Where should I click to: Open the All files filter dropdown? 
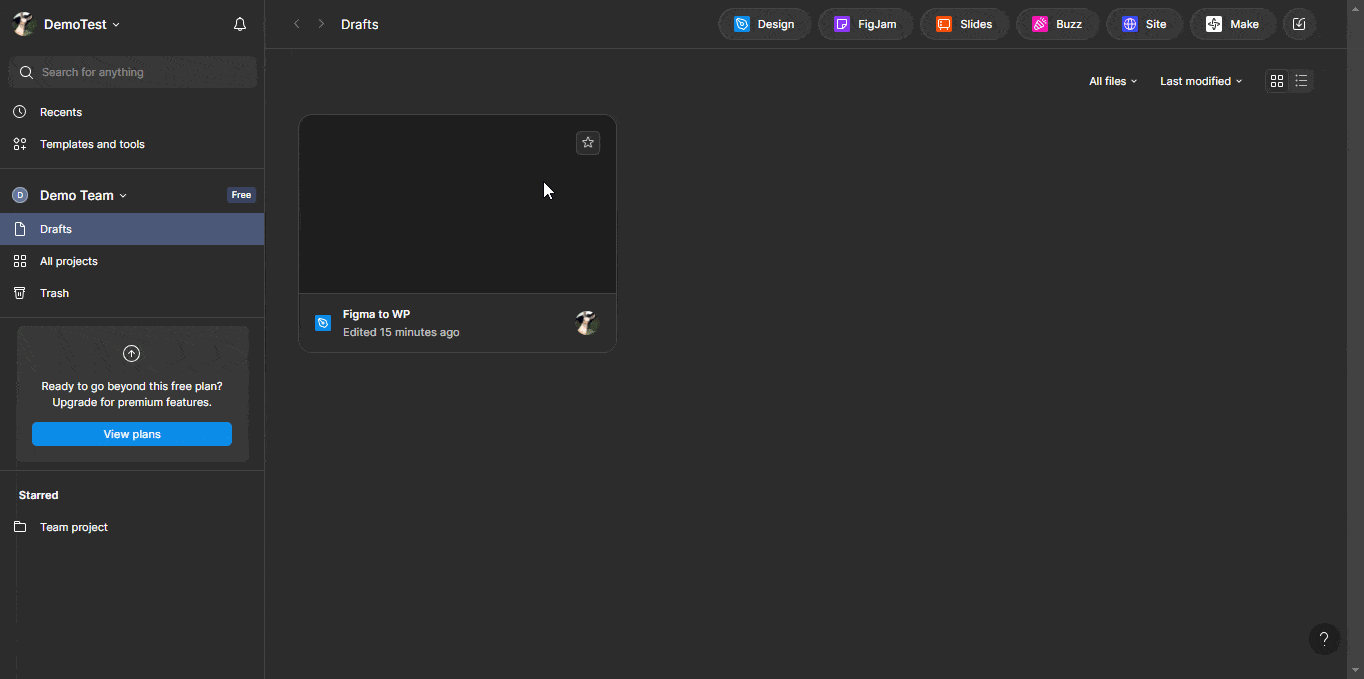[1113, 81]
